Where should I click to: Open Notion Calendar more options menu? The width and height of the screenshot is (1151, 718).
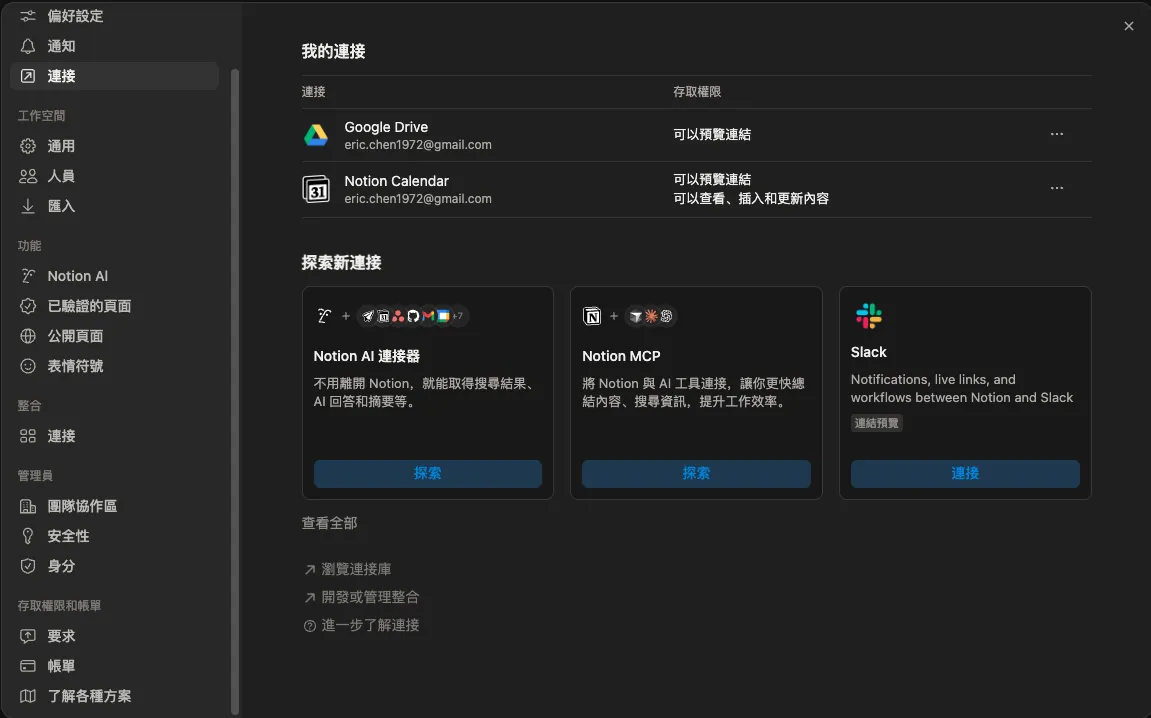(x=1057, y=188)
